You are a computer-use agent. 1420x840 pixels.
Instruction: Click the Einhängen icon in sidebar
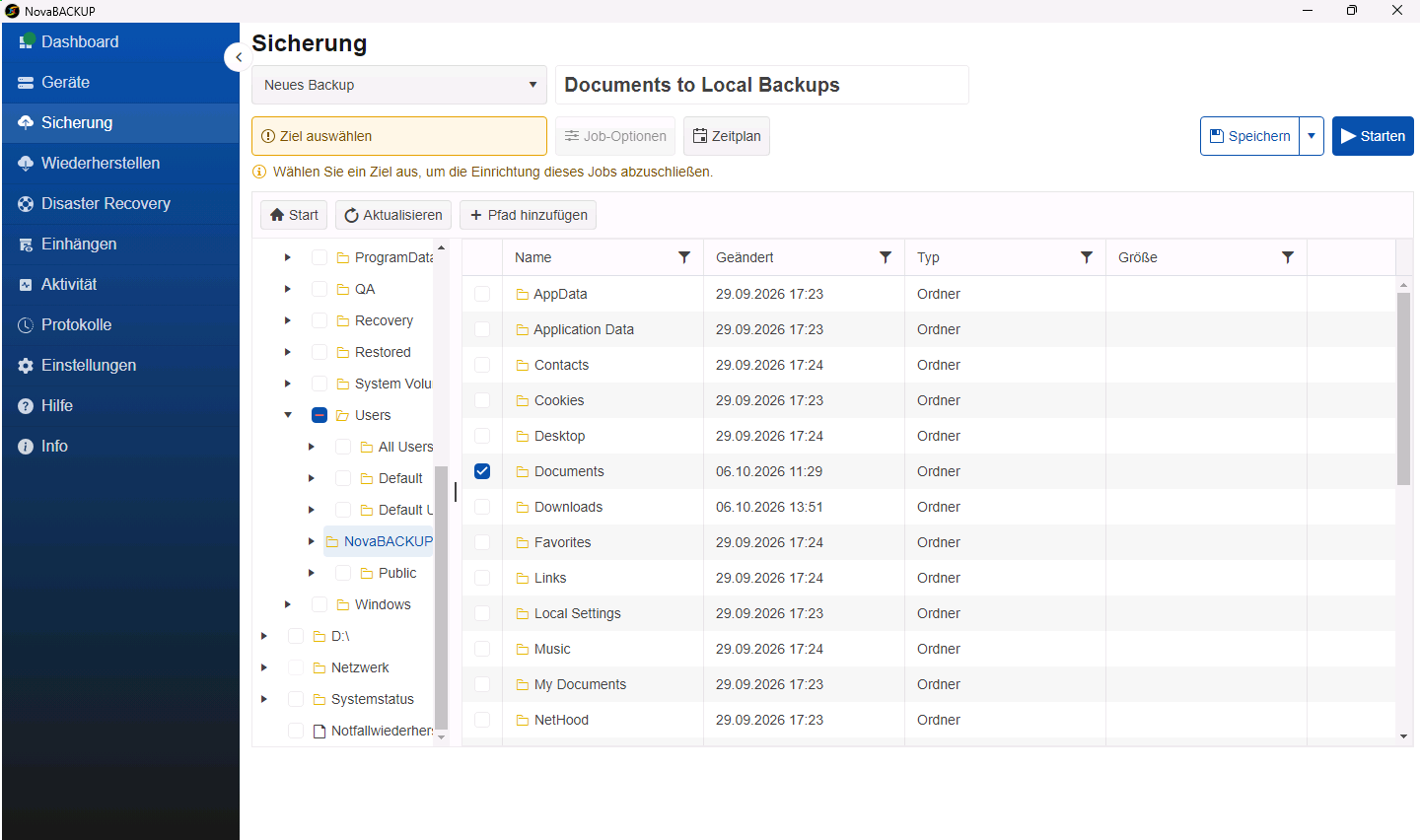[x=26, y=245]
